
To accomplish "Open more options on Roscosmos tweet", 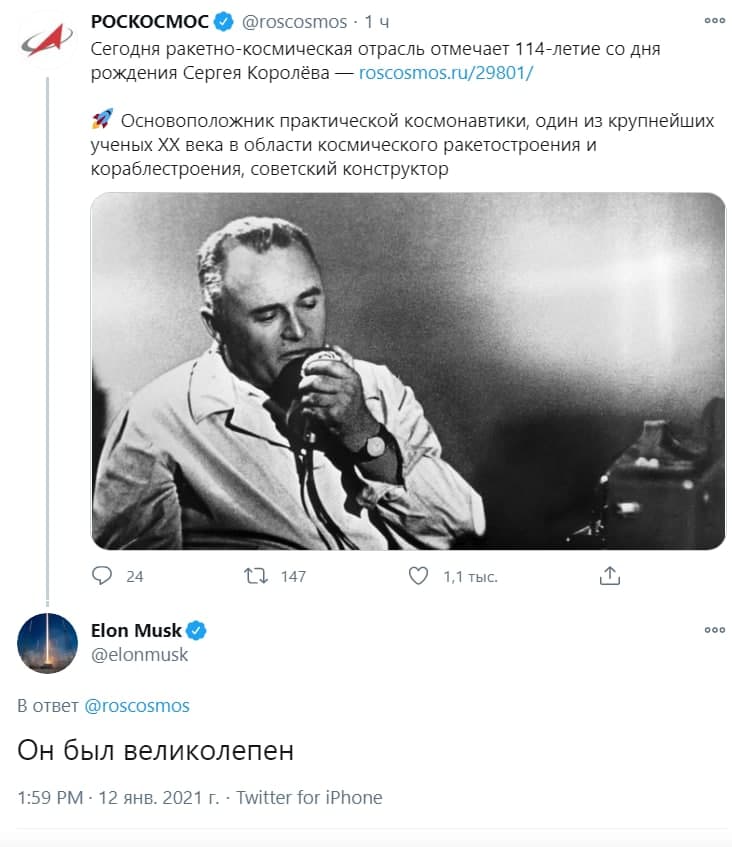I will pos(714,21).
